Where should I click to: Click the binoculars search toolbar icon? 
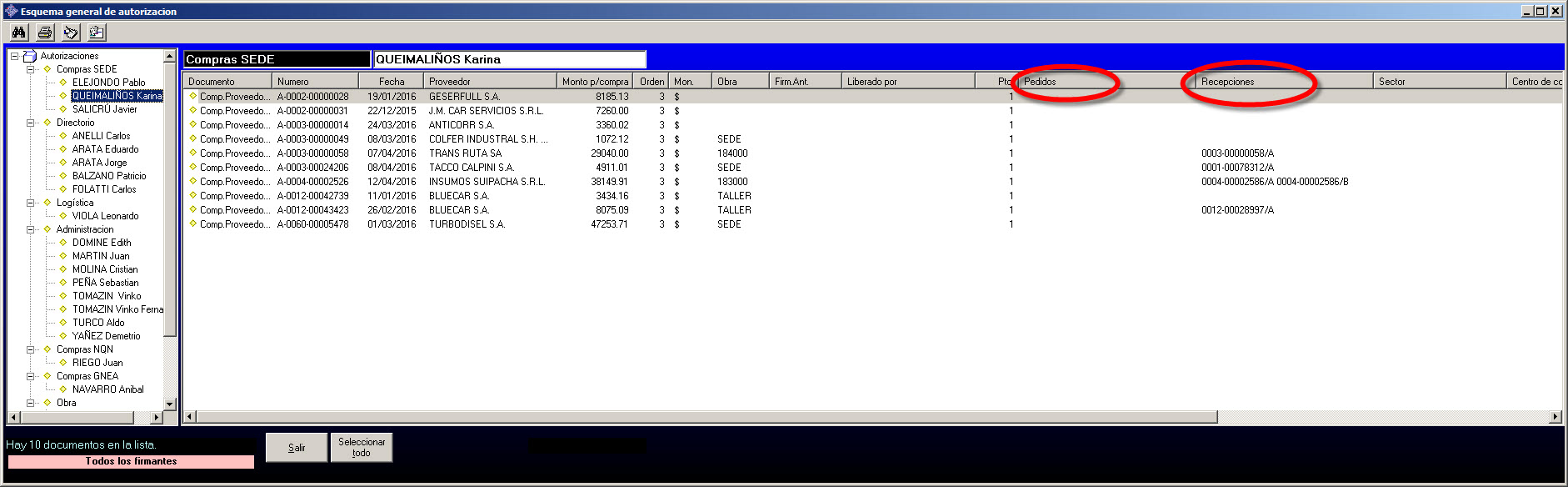19,33
